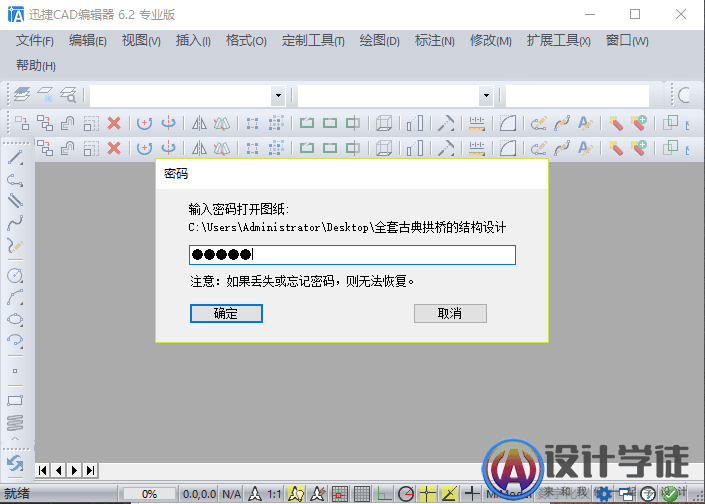Open the 绘图(D) menu
The image size is (705, 504).
379,41
